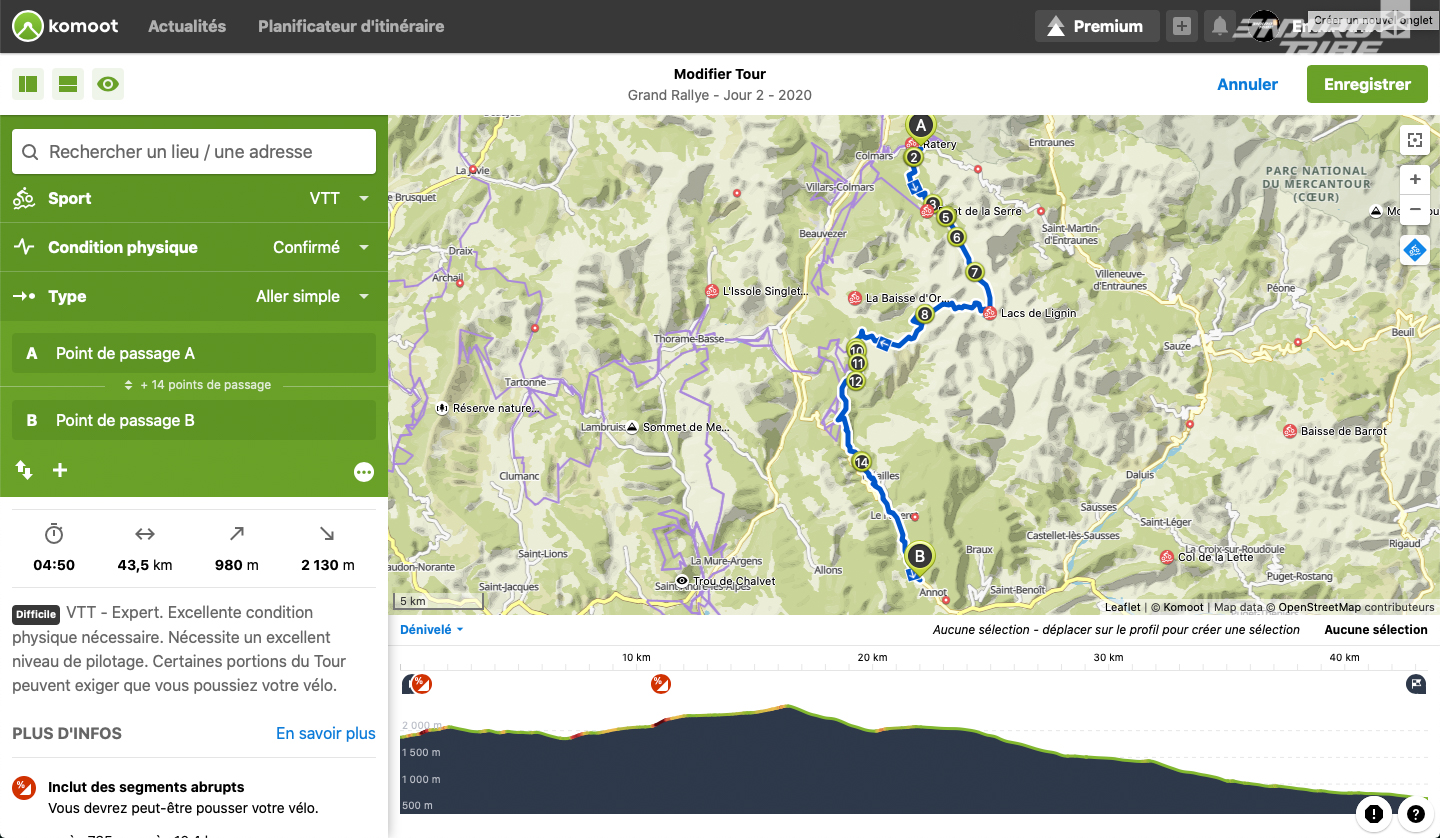Open notifications bell icon

click(1219, 27)
